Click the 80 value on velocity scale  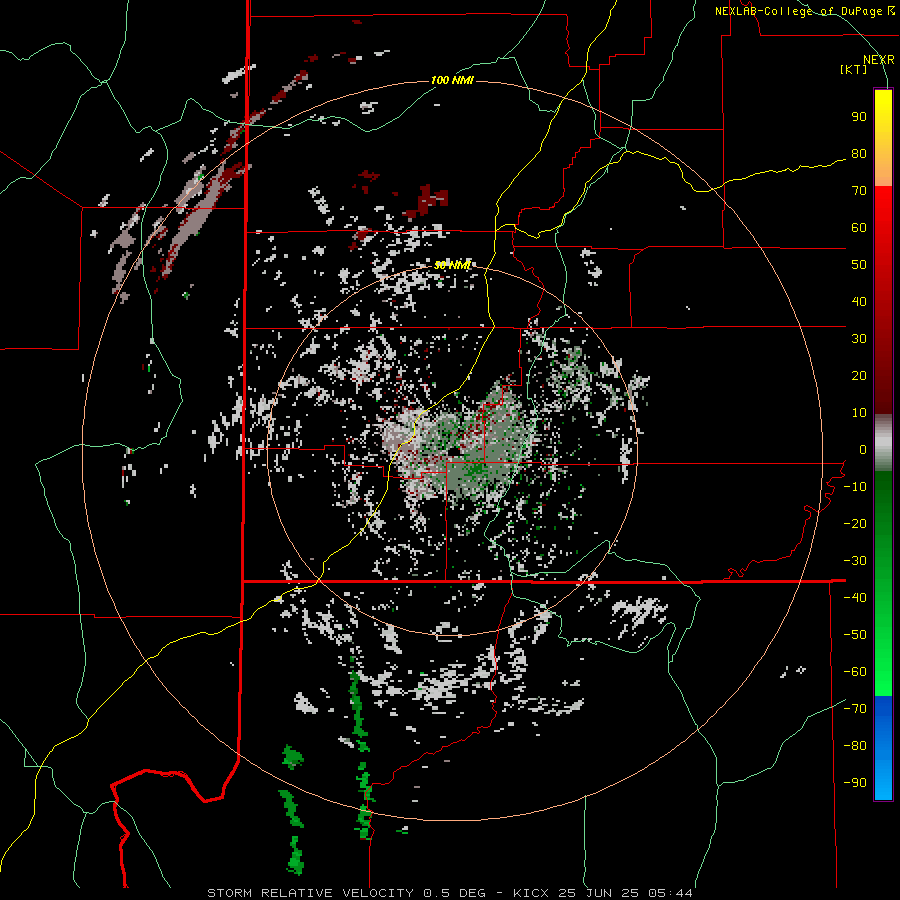coord(859,154)
